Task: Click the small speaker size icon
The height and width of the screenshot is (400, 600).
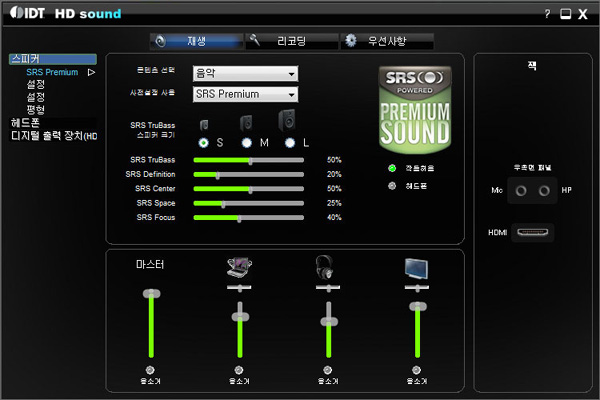Action: (204, 125)
